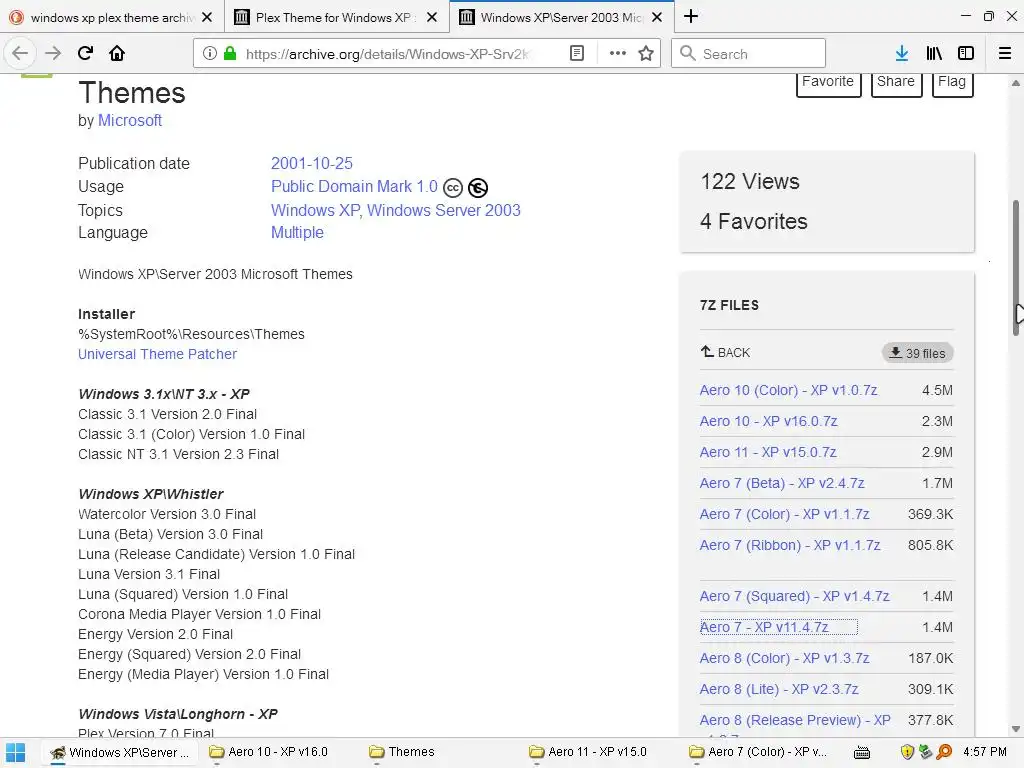Download Aero 8 (Release Preview) - XP file

tap(795, 720)
